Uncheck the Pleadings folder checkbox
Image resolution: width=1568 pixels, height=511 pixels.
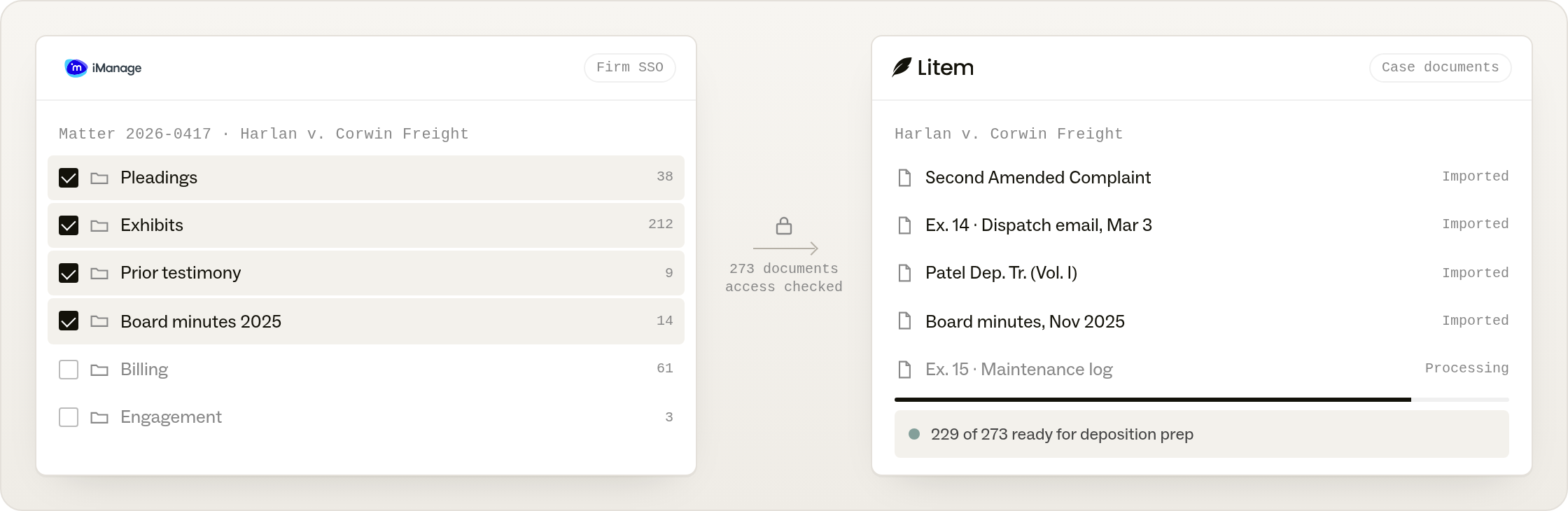(x=69, y=178)
